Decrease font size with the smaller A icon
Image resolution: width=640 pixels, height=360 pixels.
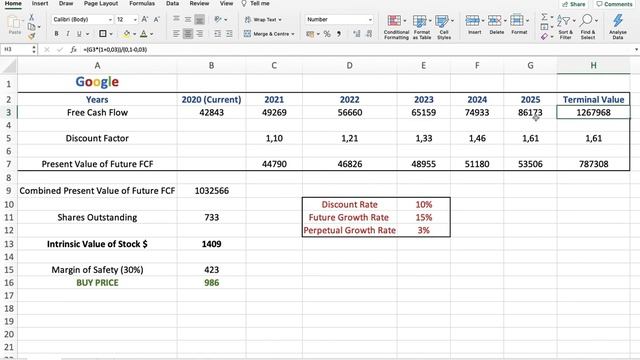point(157,19)
